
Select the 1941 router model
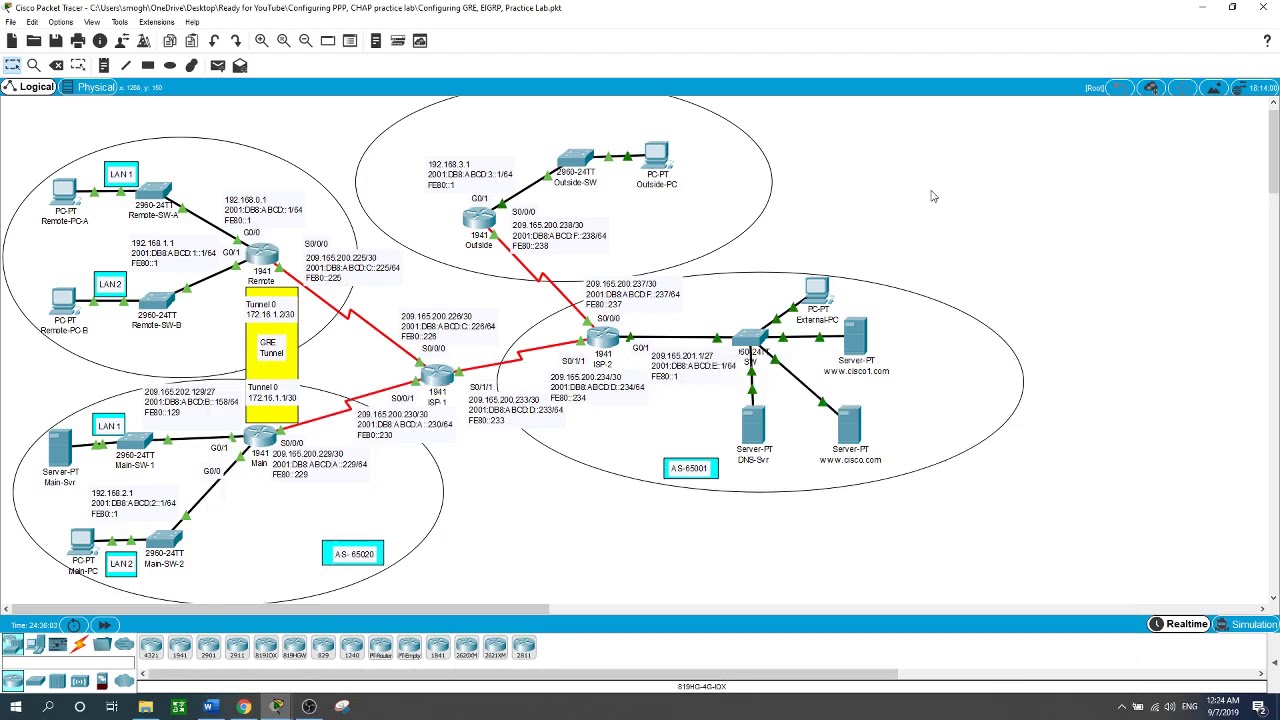[x=180, y=648]
